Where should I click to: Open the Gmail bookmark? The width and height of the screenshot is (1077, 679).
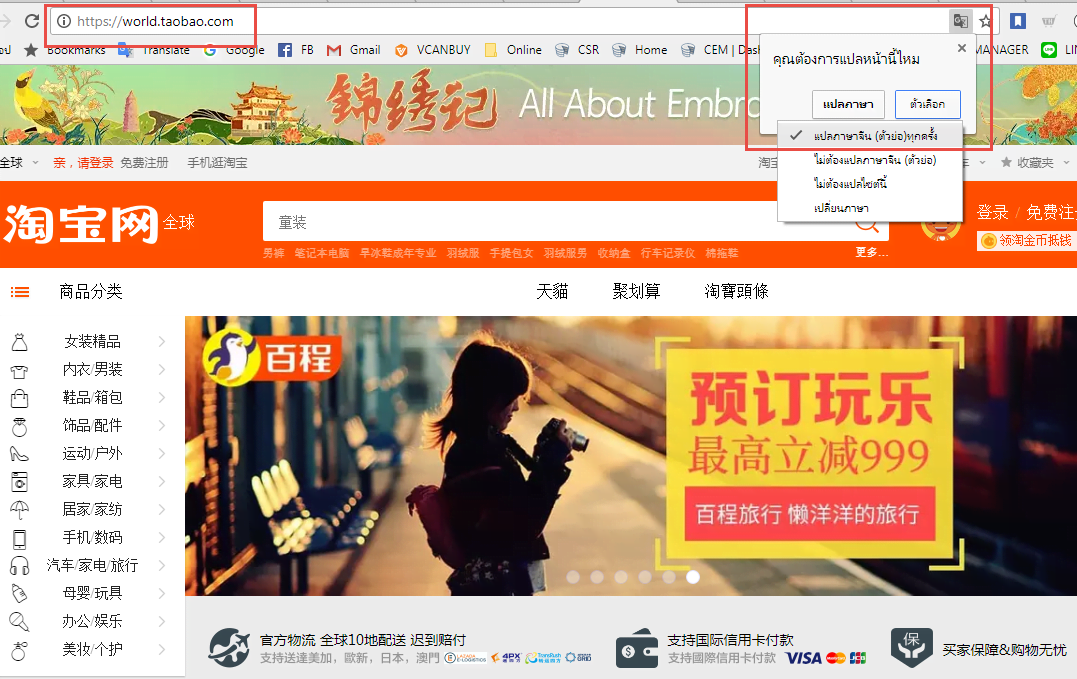[x=354, y=50]
